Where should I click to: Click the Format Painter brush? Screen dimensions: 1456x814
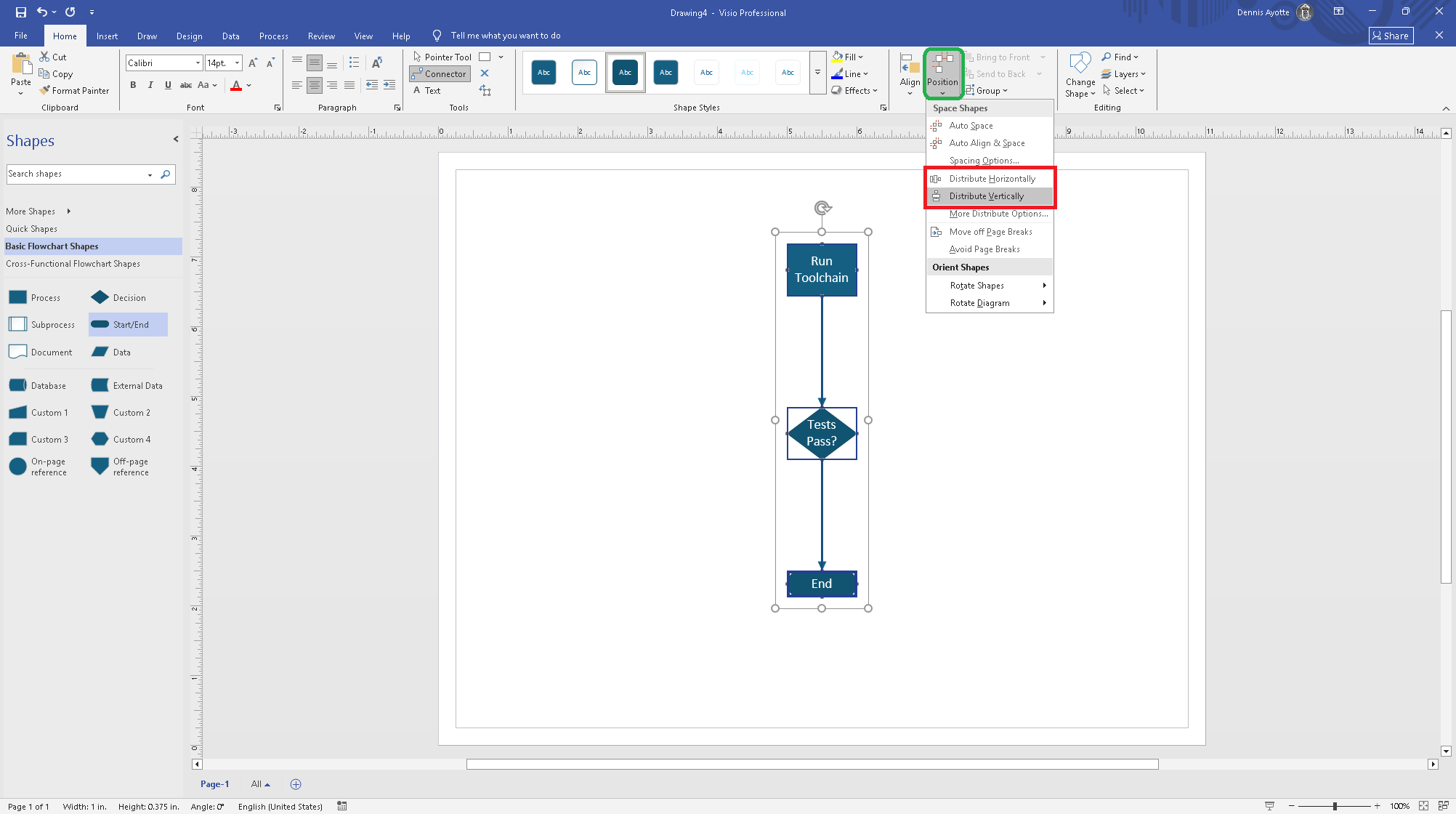pyautogui.click(x=45, y=90)
